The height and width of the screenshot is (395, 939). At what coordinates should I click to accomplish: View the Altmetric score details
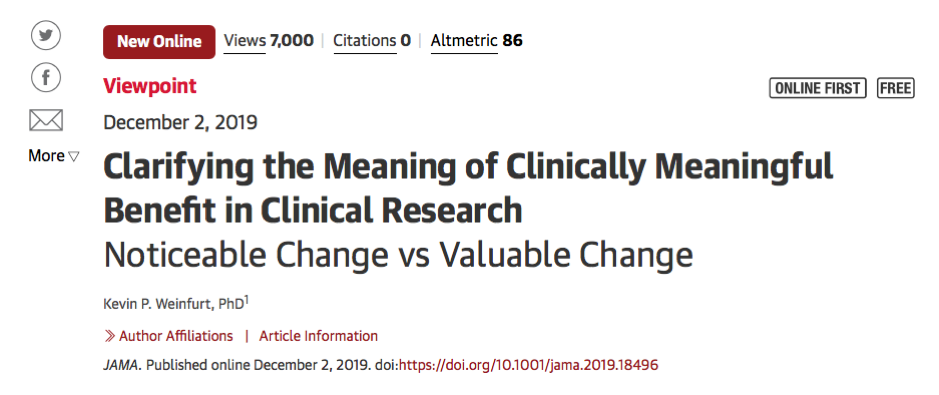[x=476, y=41]
